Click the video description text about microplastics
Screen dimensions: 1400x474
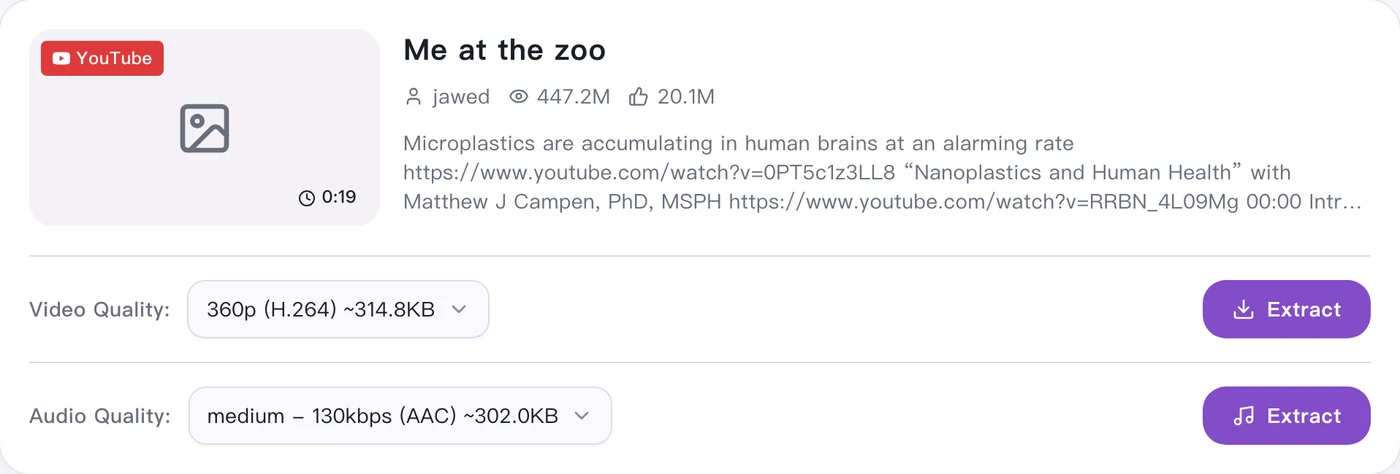click(882, 173)
